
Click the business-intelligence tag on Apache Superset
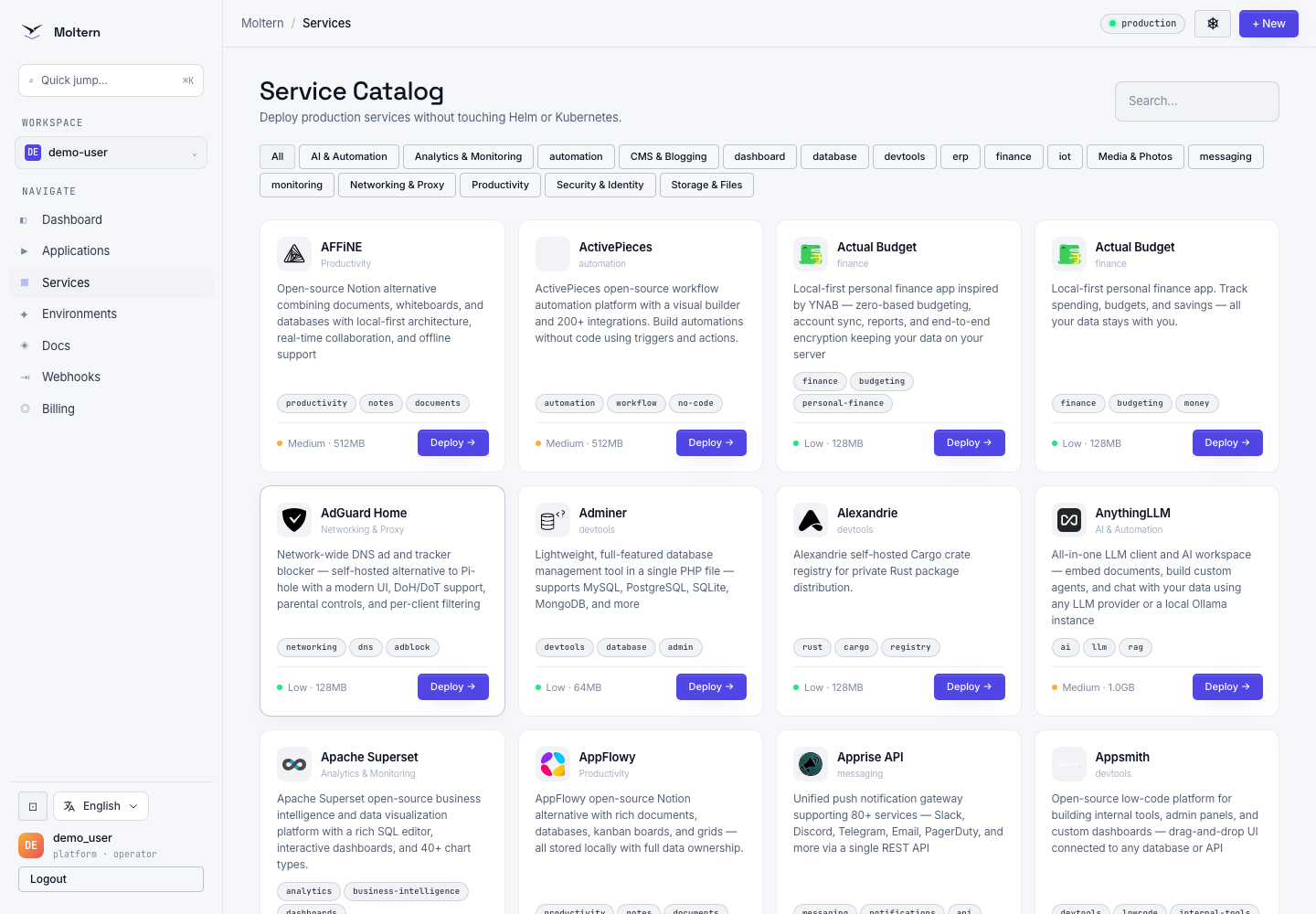(406, 892)
